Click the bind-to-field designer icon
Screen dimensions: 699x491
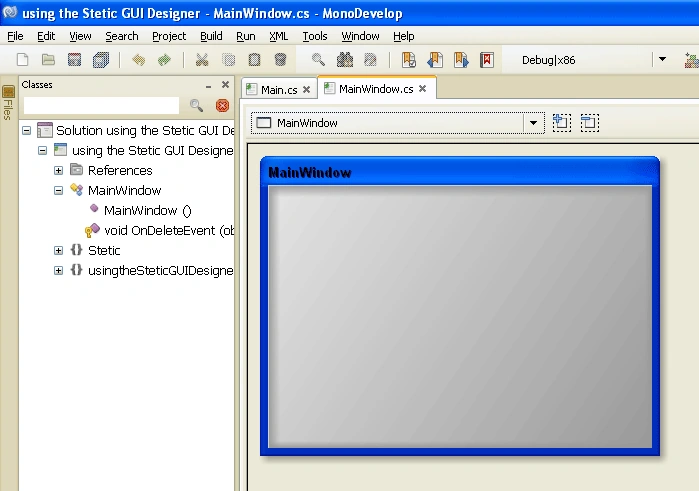[562, 123]
